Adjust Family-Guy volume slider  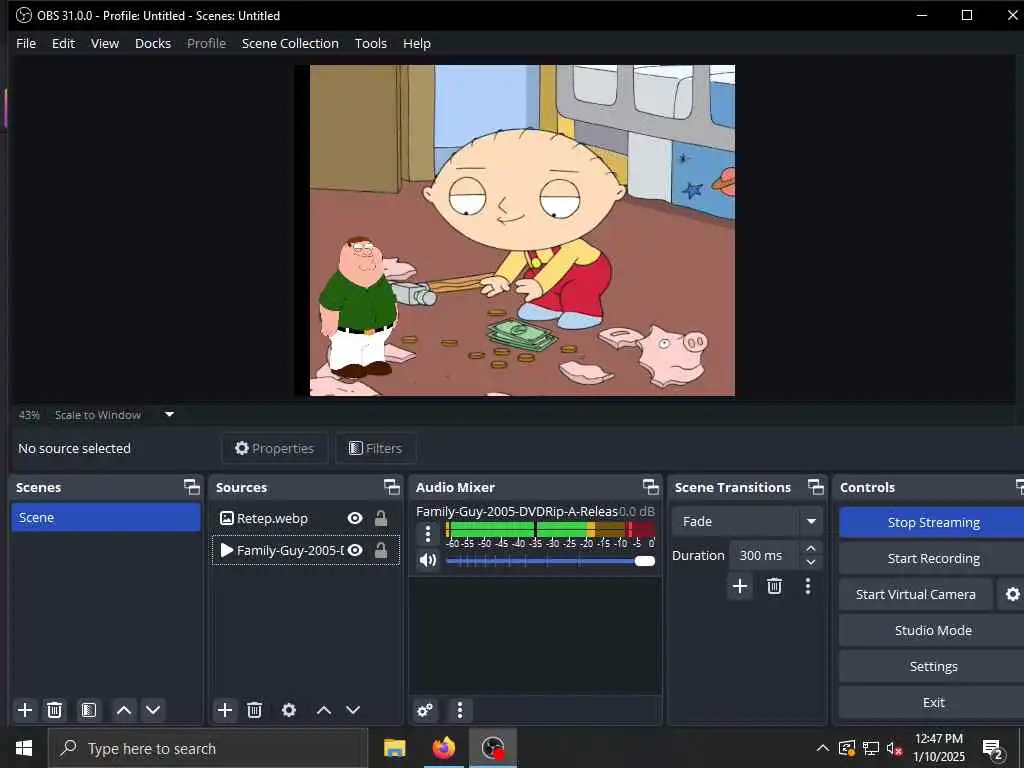pyautogui.click(x=550, y=561)
